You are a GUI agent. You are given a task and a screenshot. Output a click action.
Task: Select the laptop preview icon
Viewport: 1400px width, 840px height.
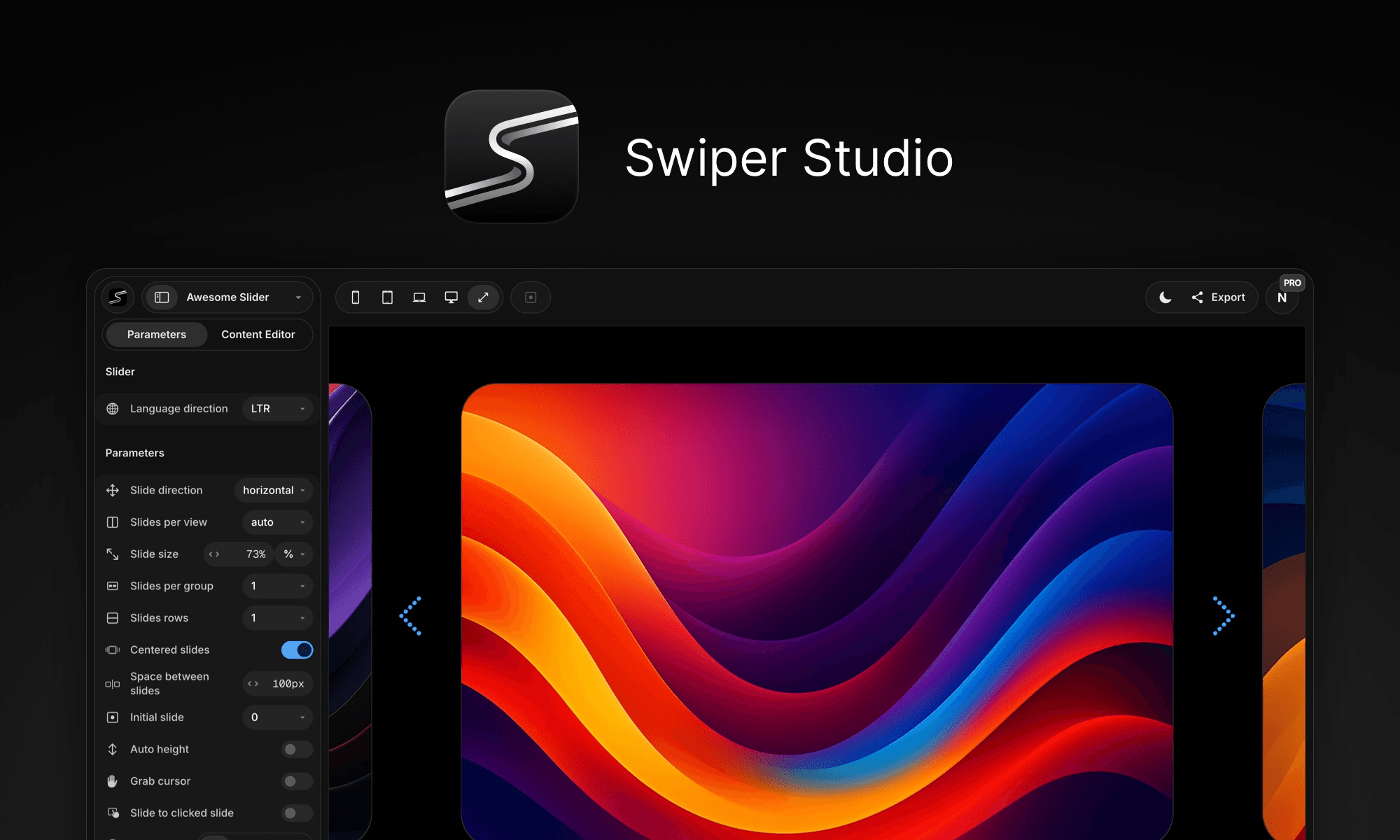pos(419,297)
